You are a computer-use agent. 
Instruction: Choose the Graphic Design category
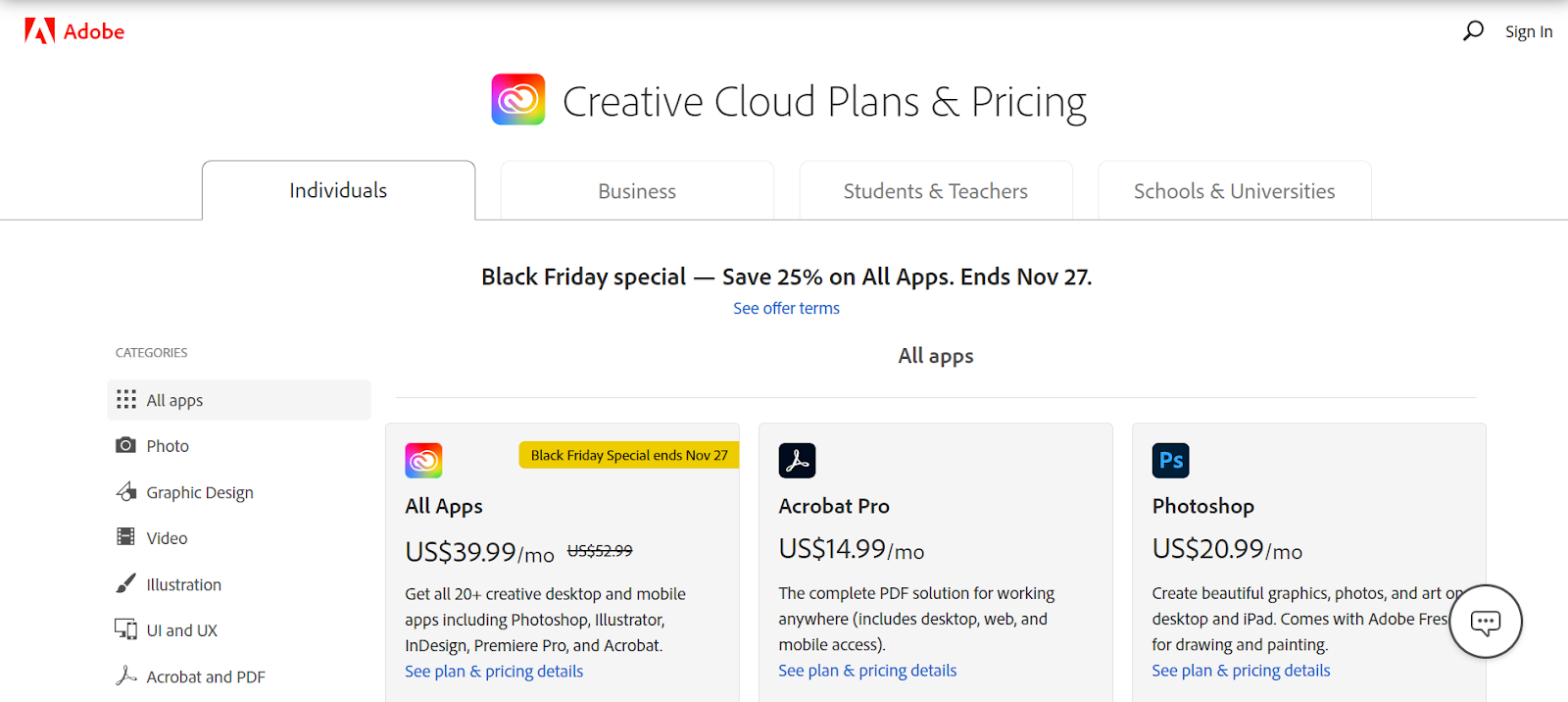tap(200, 492)
